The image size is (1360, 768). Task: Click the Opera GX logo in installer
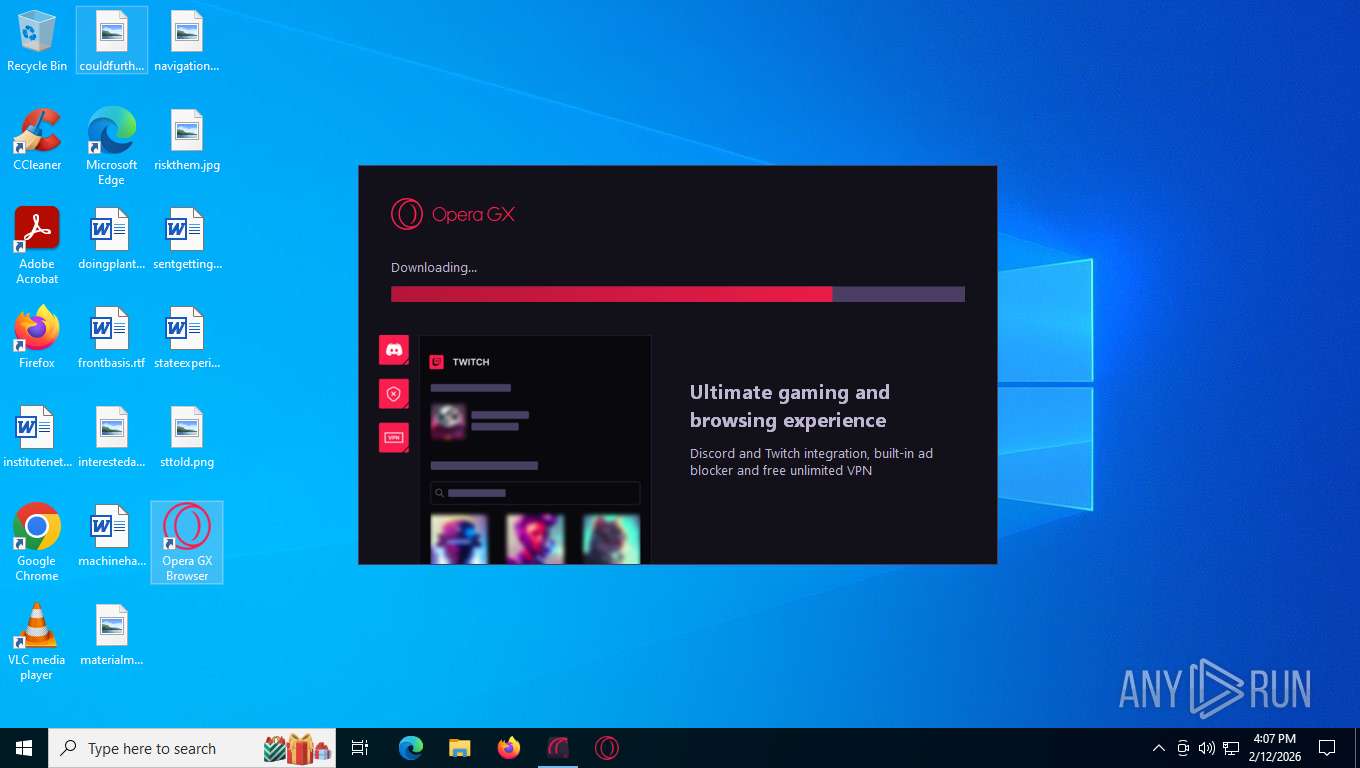coord(453,214)
